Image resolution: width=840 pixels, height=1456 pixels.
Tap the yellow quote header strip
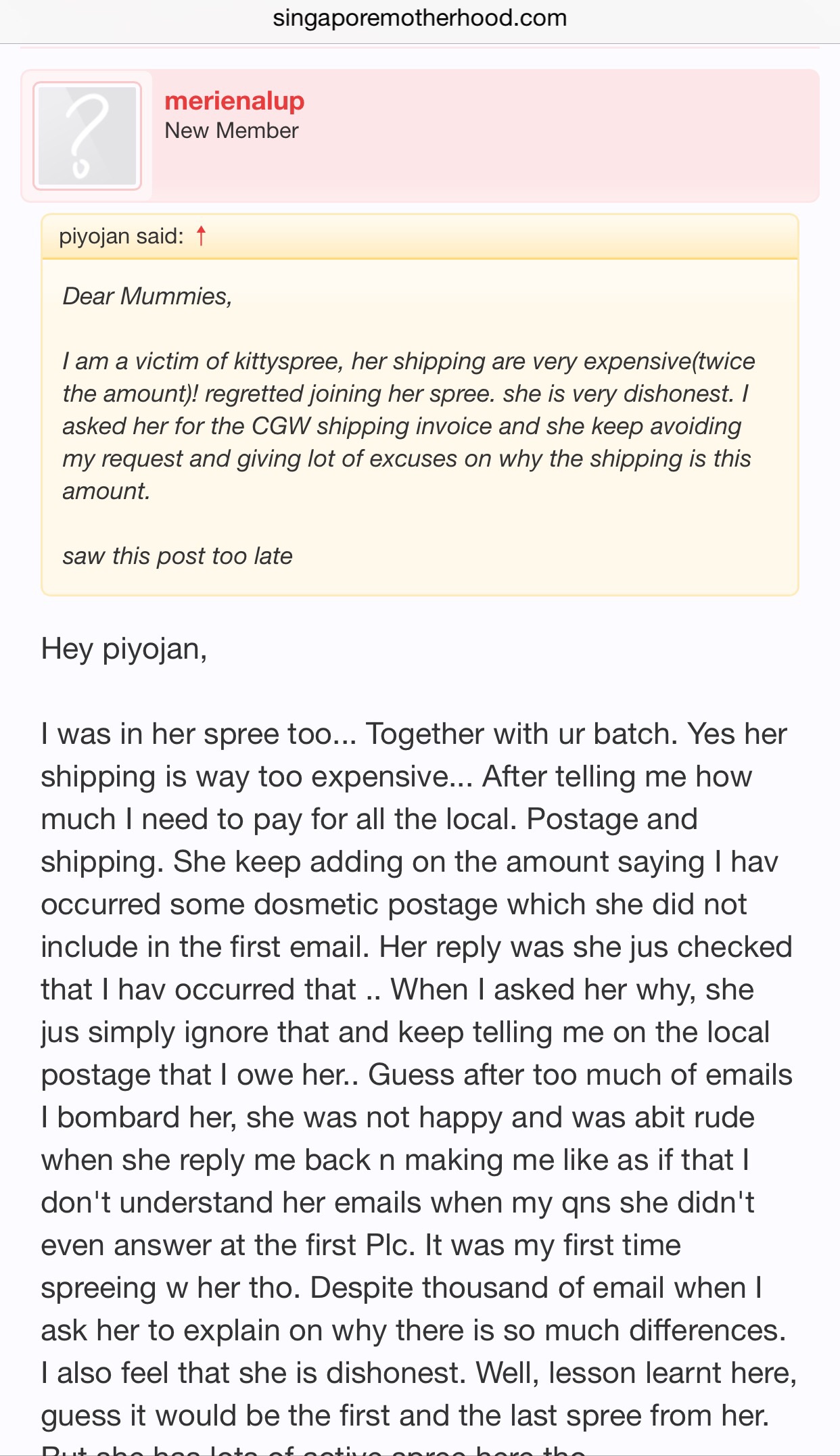click(420, 237)
